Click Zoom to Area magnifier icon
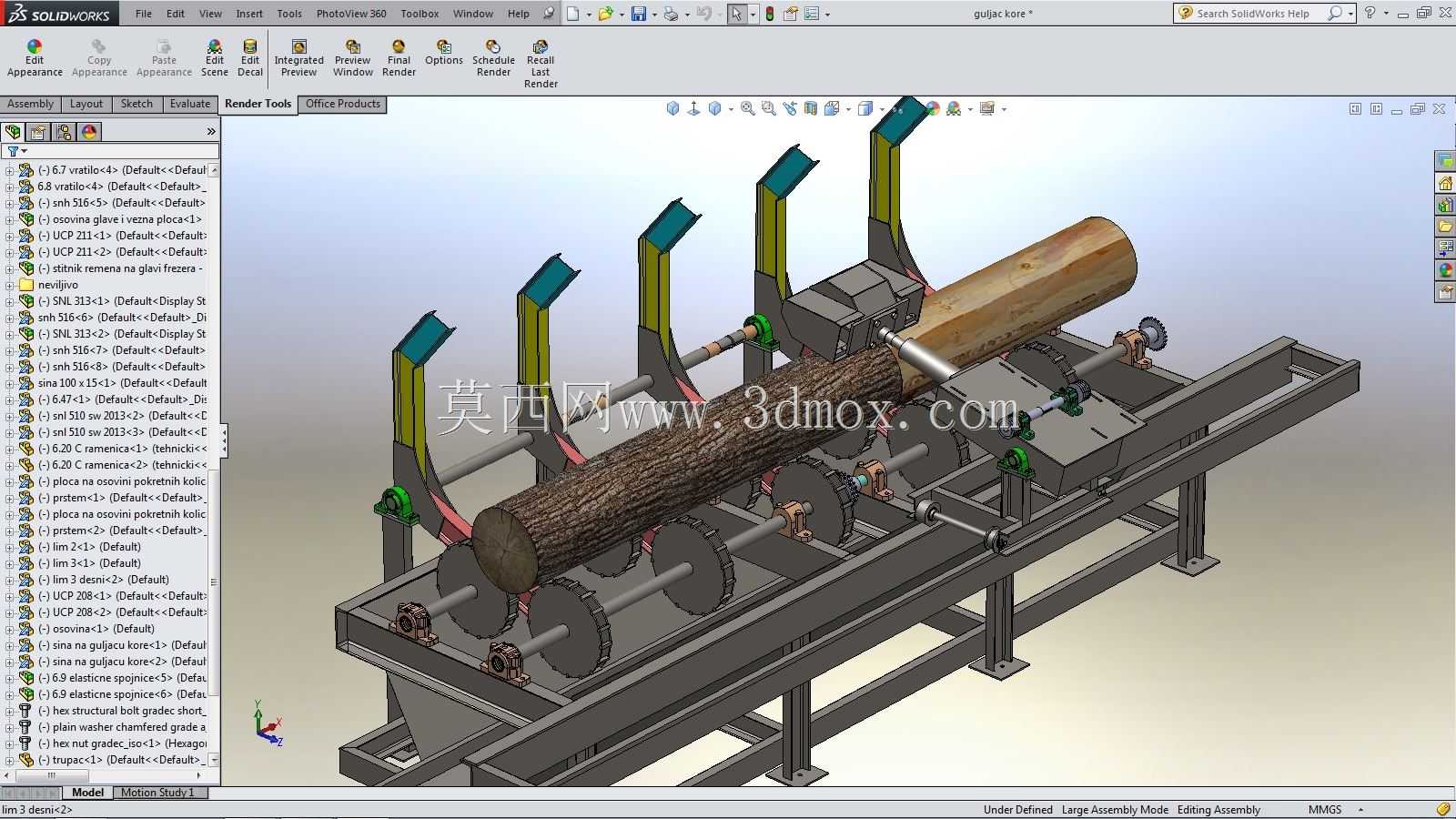This screenshot has height=819, width=1456. (769, 108)
